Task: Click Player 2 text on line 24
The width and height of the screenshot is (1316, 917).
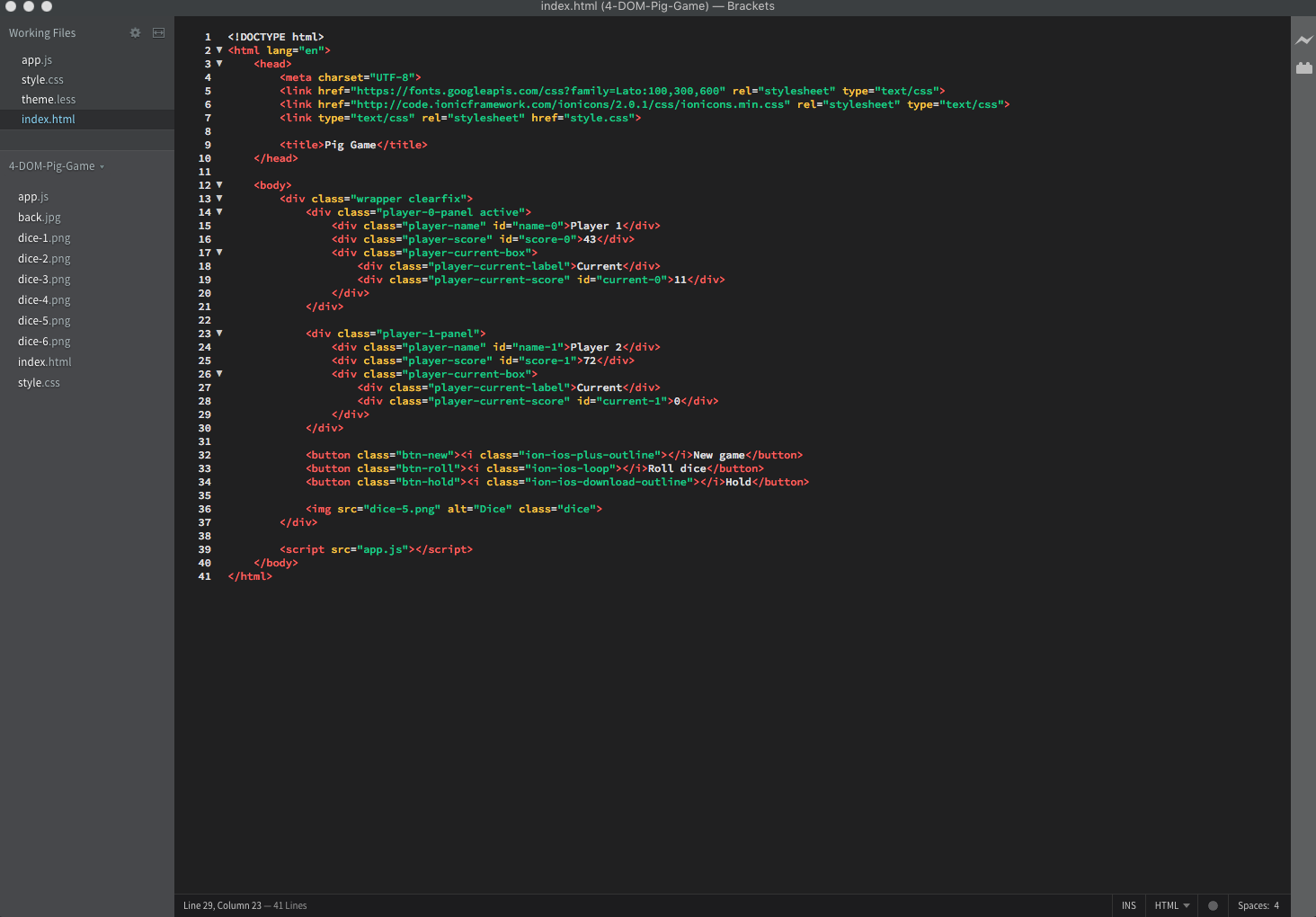Action: click(596, 347)
